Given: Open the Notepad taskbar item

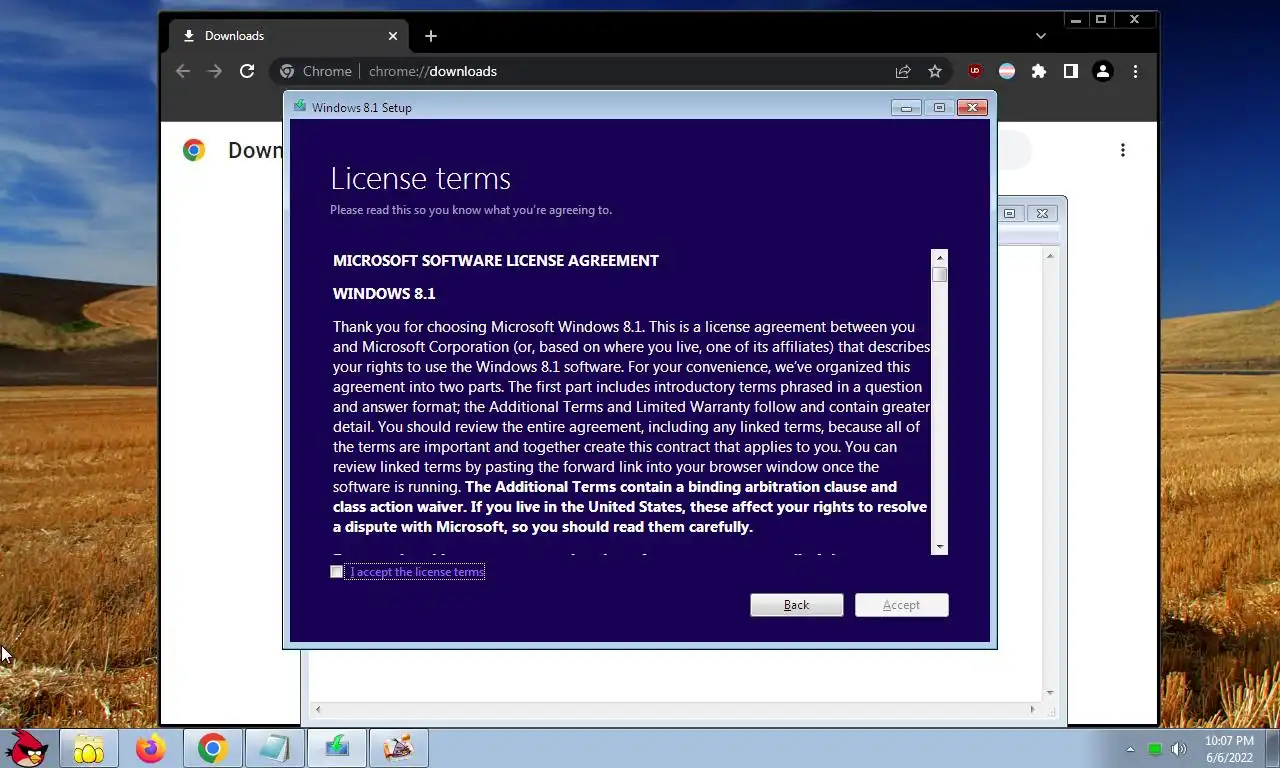Looking at the screenshot, I should [274, 748].
